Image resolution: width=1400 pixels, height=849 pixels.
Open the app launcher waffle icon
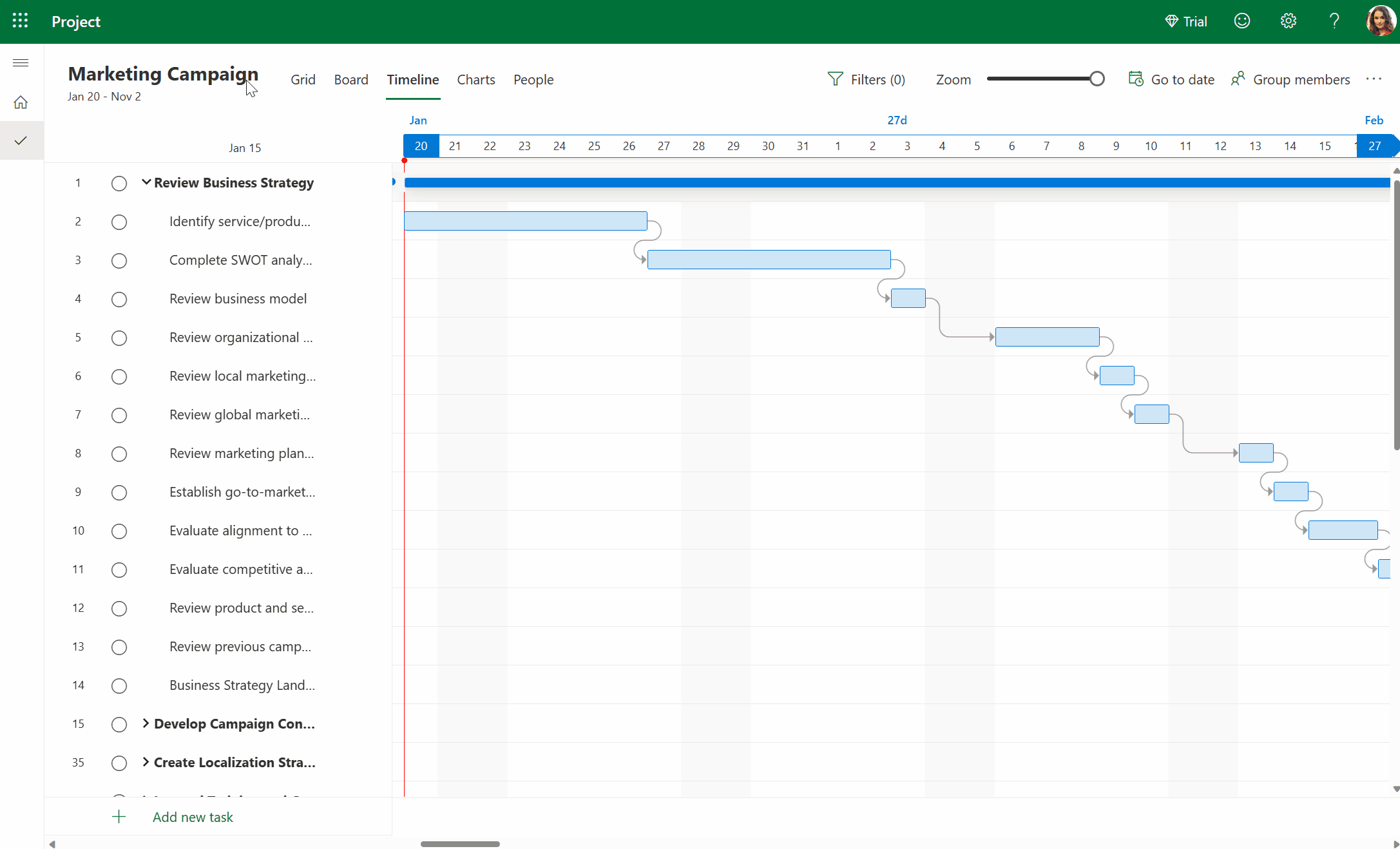click(x=20, y=21)
